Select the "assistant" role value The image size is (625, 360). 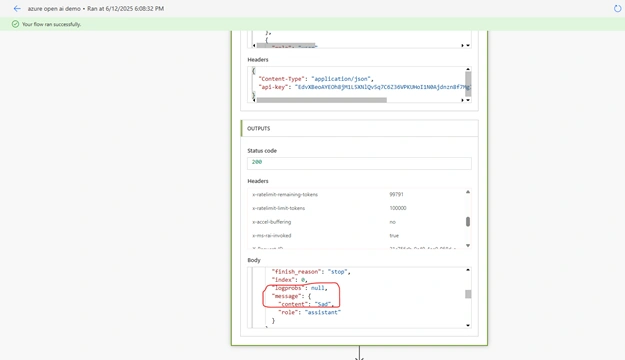[322, 312]
